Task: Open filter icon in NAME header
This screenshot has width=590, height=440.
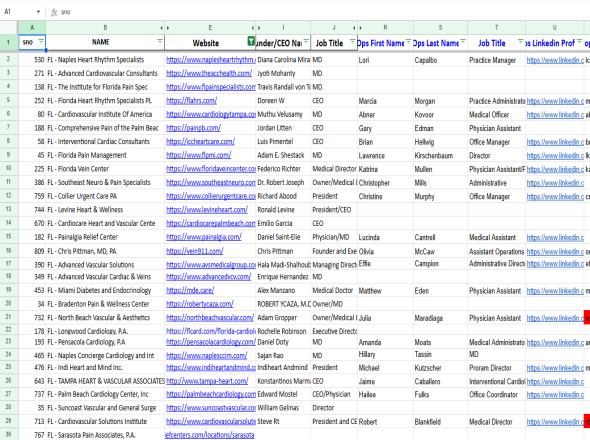Action: [x=160, y=41]
